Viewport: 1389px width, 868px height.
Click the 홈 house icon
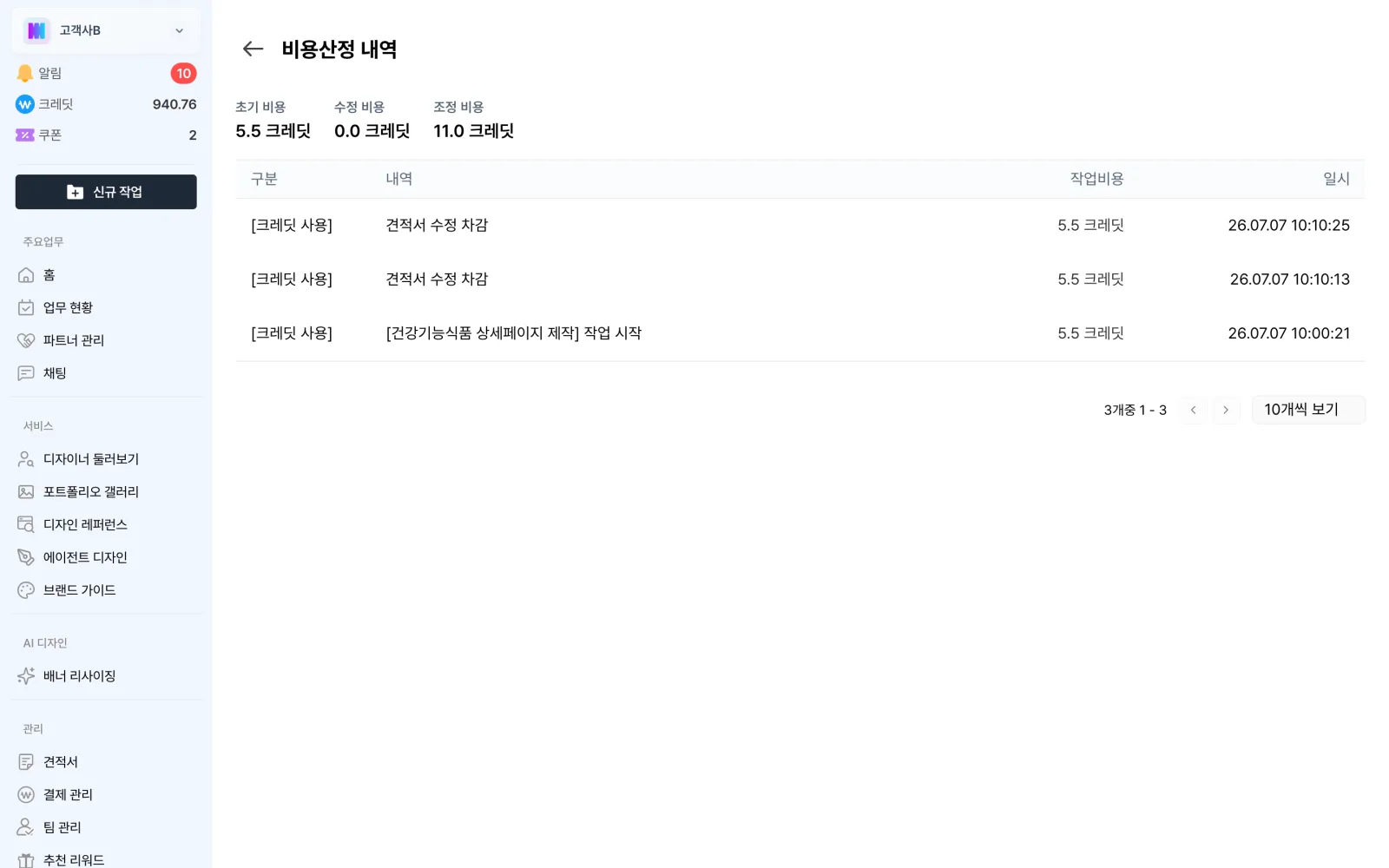pyautogui.click(x=26, y=275)
